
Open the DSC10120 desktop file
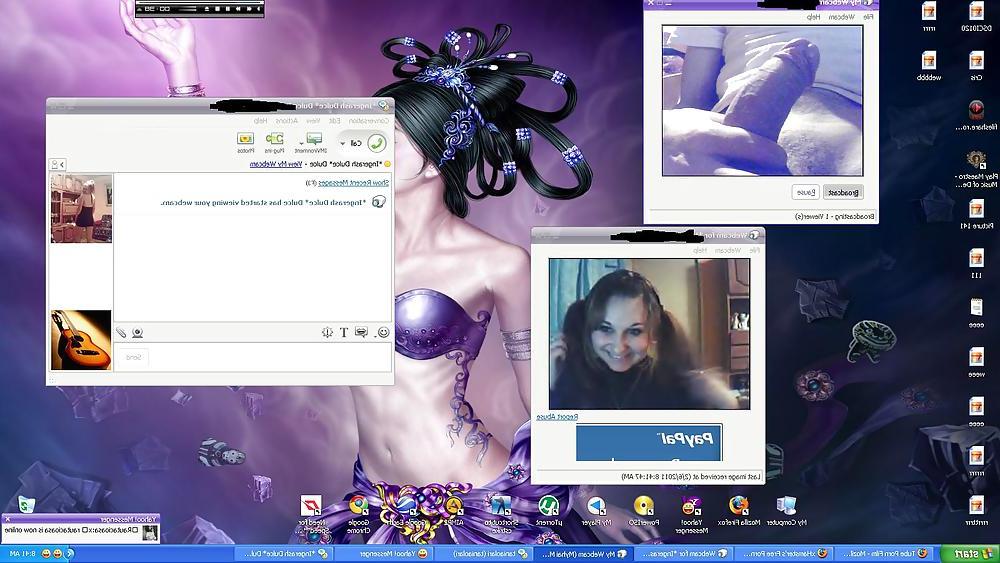(976, 17)
